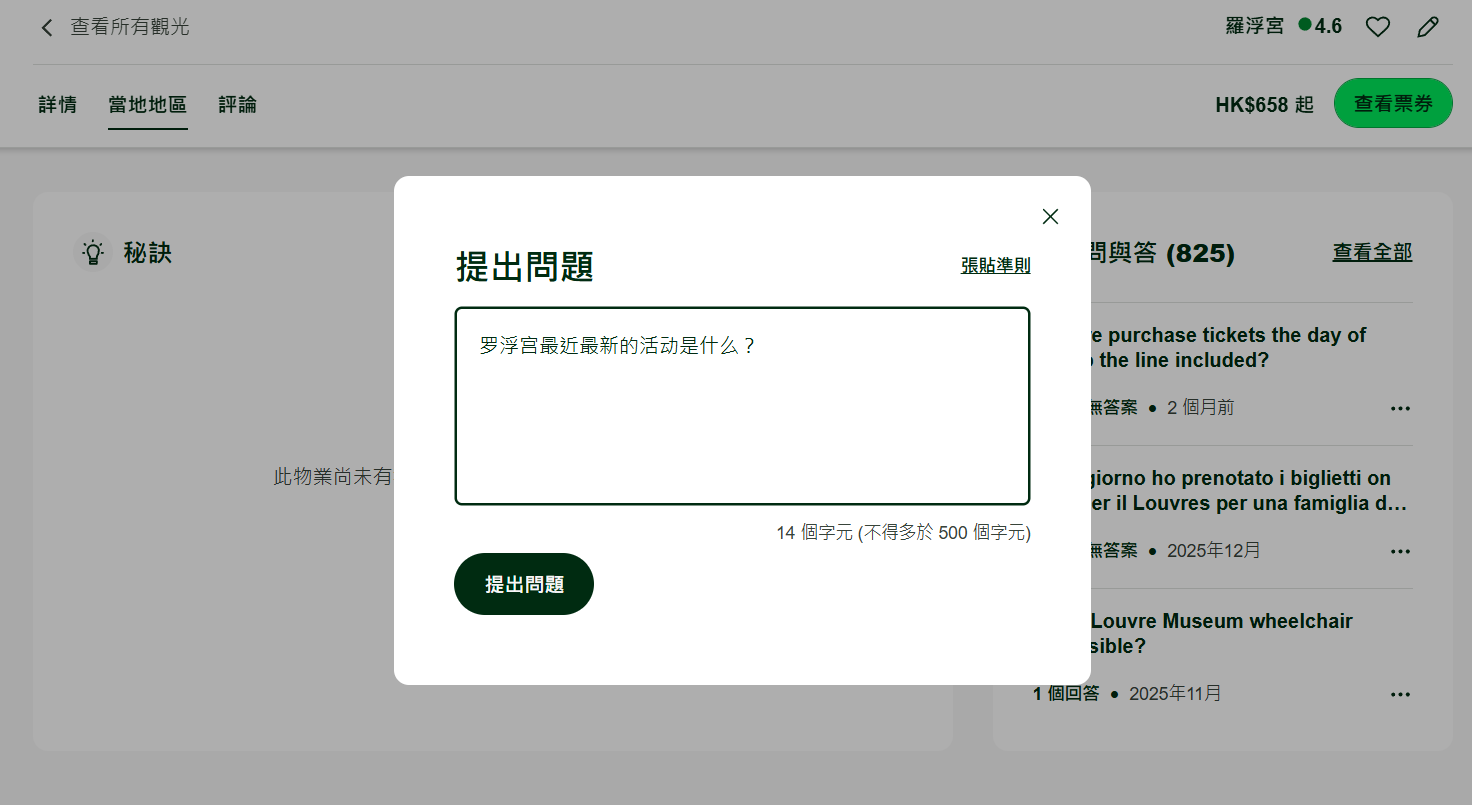Click the 14 個字元 character counter
Viewport: 1472px width, 805px height.
(903, 533)
